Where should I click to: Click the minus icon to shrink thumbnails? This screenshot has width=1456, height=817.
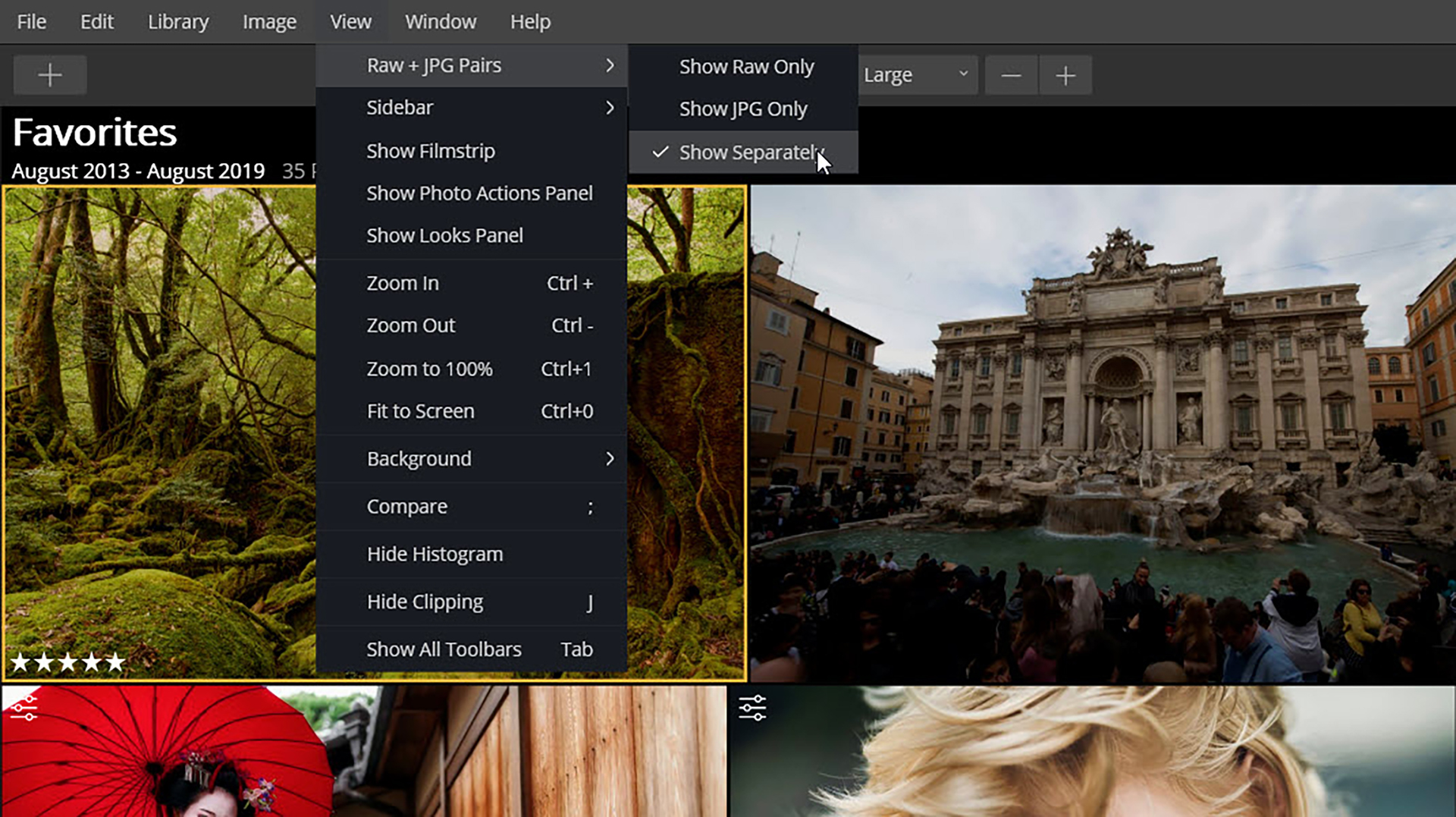coord(1012,74)
